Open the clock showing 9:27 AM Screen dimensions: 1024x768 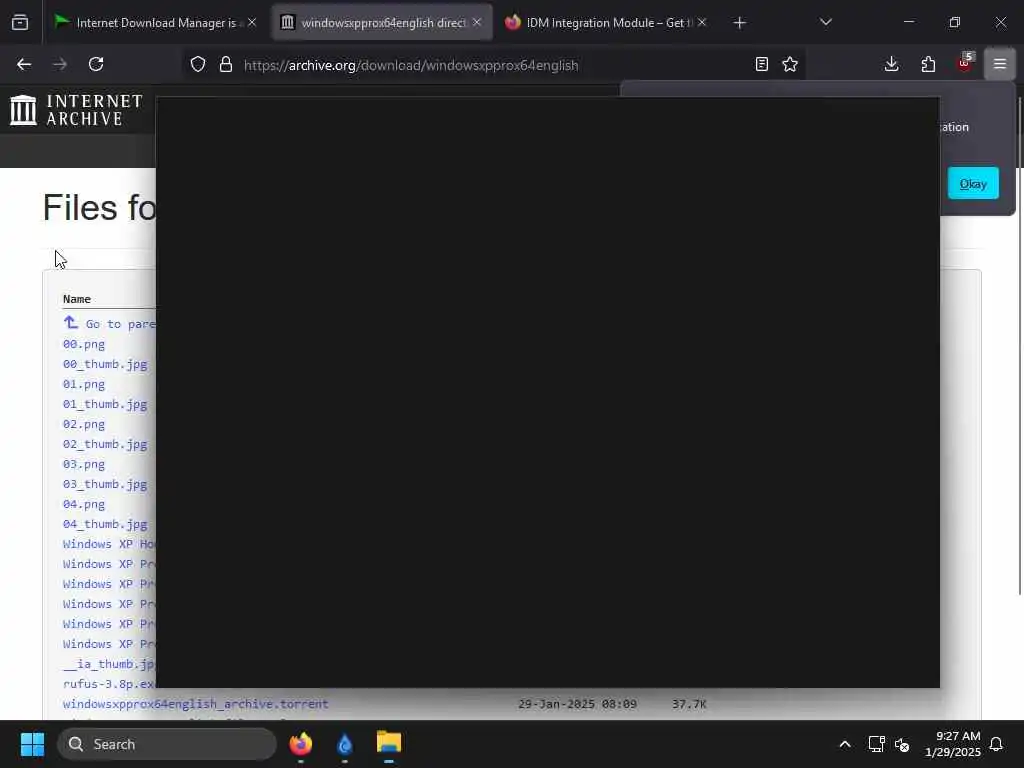pos(953,744)
